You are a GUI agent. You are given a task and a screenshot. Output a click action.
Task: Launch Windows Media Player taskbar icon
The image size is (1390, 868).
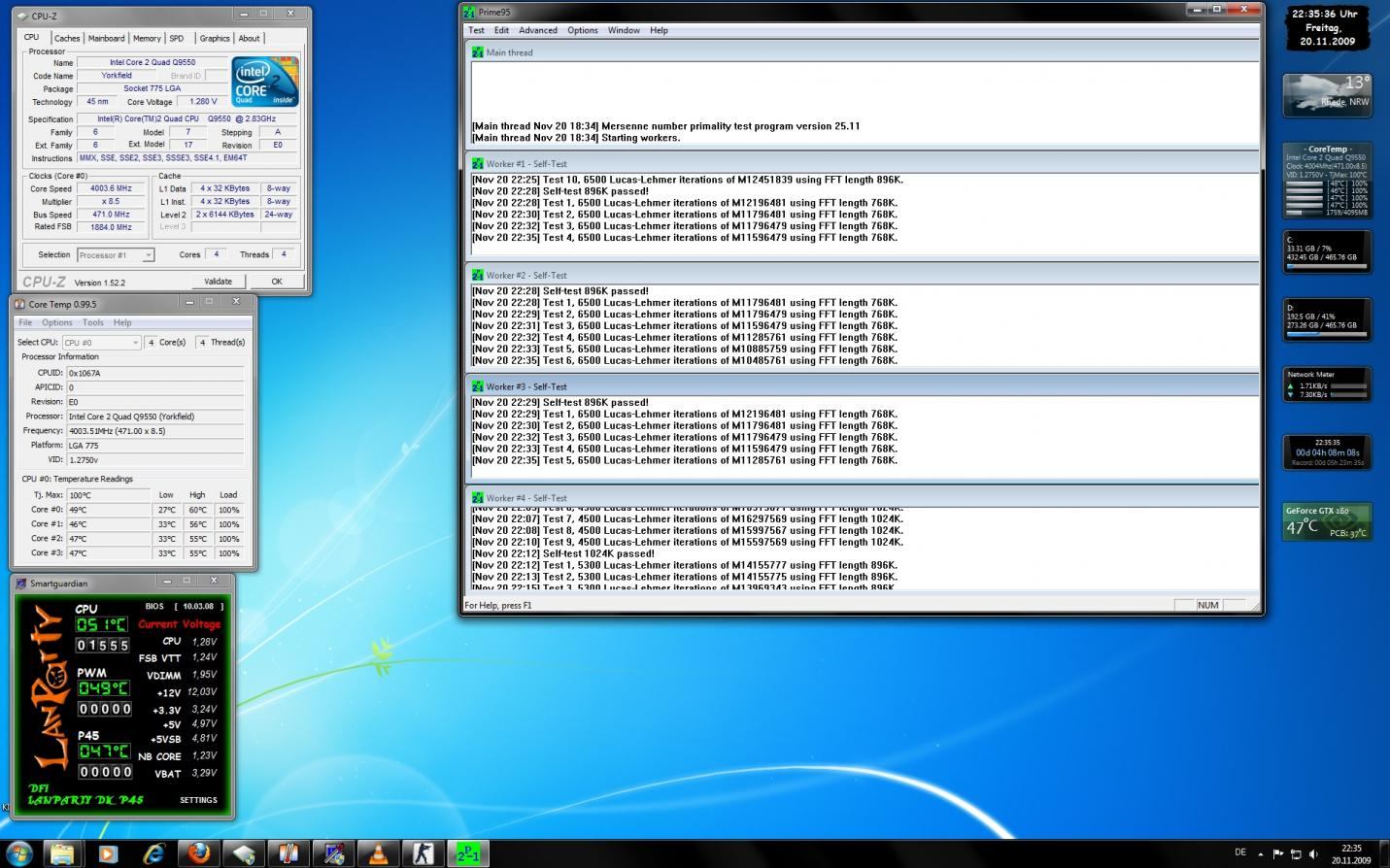[108, 853]
